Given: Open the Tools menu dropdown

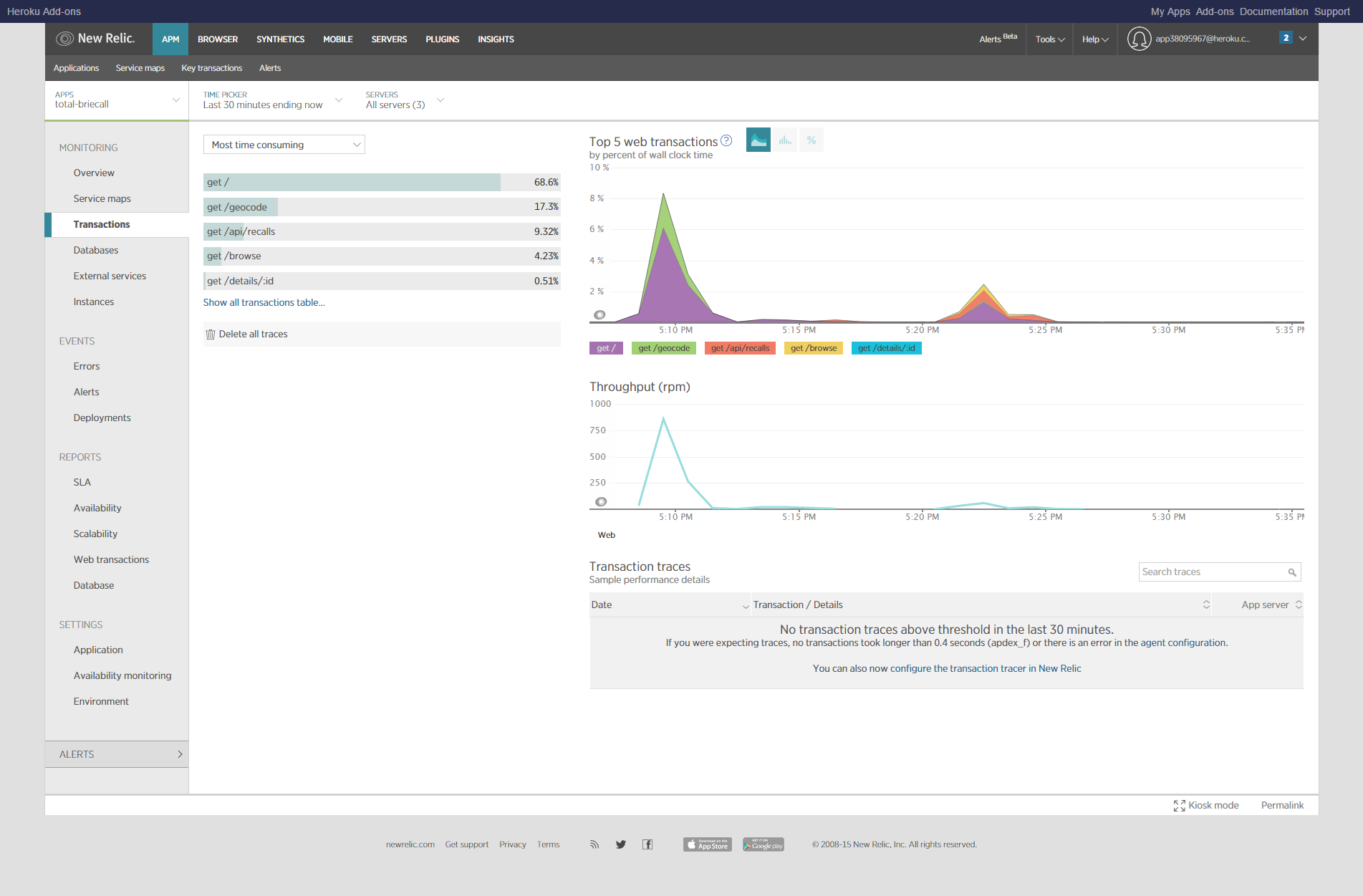Looking at the screenshot, I should [x=1050, y=39].
